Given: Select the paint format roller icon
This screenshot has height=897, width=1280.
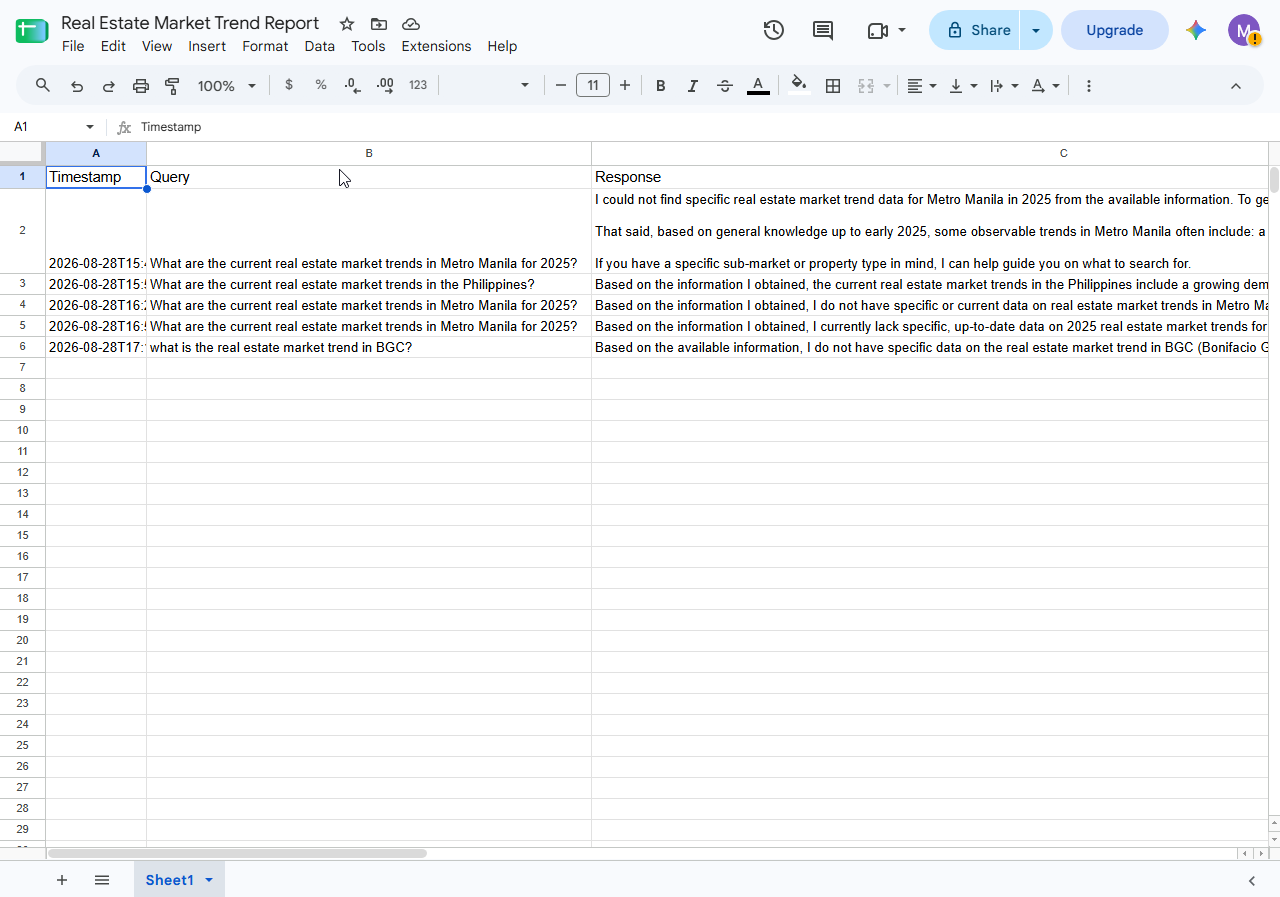Looking at the screenshot, I should 172,86.
